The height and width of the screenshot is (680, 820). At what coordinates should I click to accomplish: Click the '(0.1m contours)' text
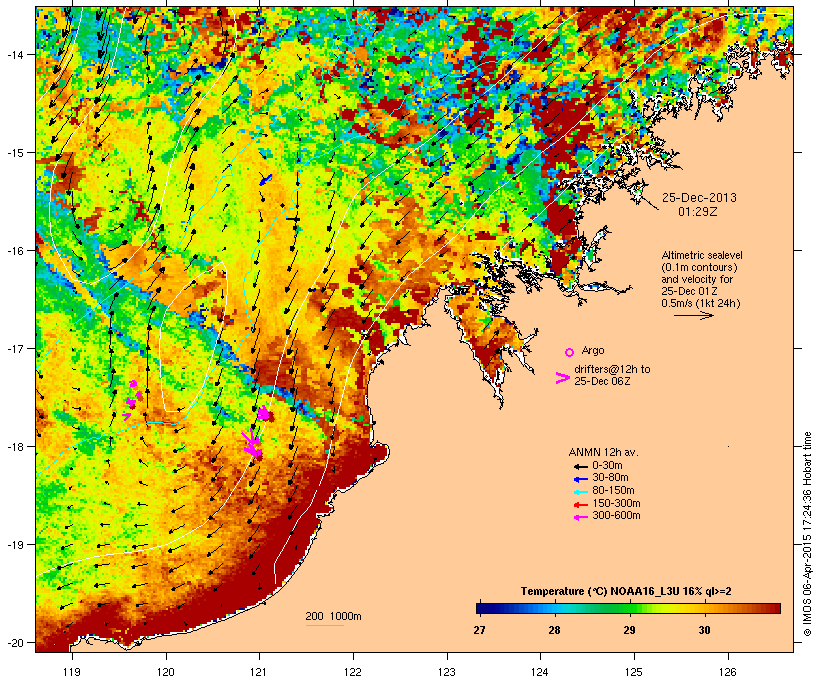(x=700, y=267)
